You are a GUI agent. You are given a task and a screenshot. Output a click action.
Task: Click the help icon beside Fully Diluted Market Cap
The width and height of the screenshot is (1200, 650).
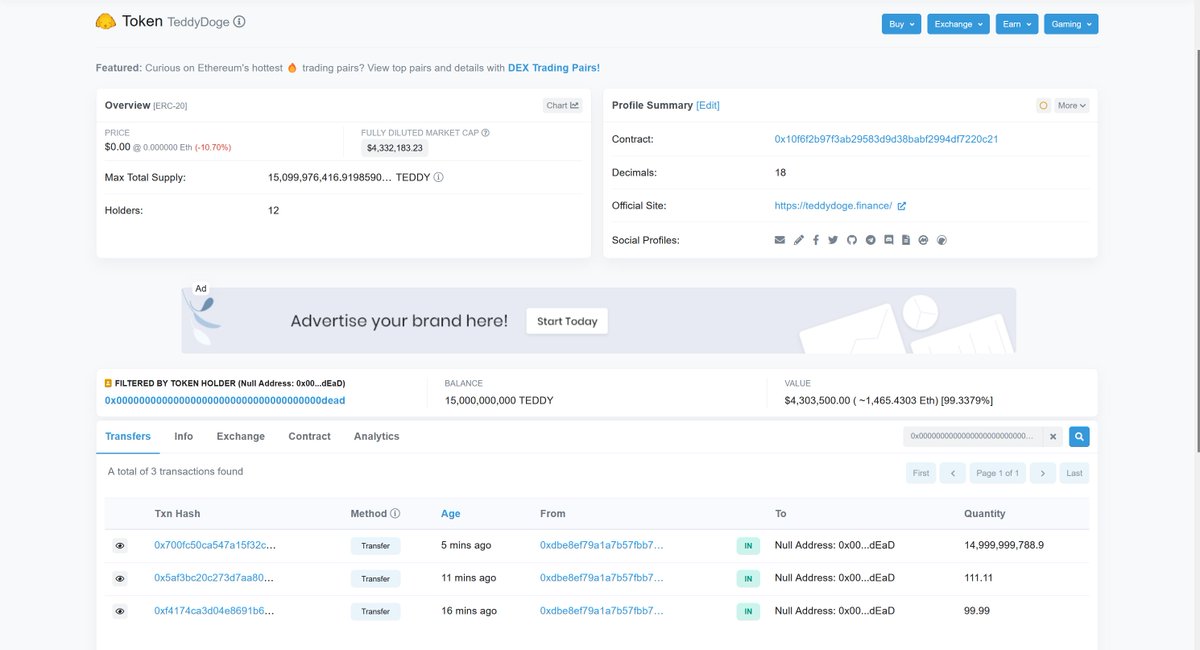[486, 132]
